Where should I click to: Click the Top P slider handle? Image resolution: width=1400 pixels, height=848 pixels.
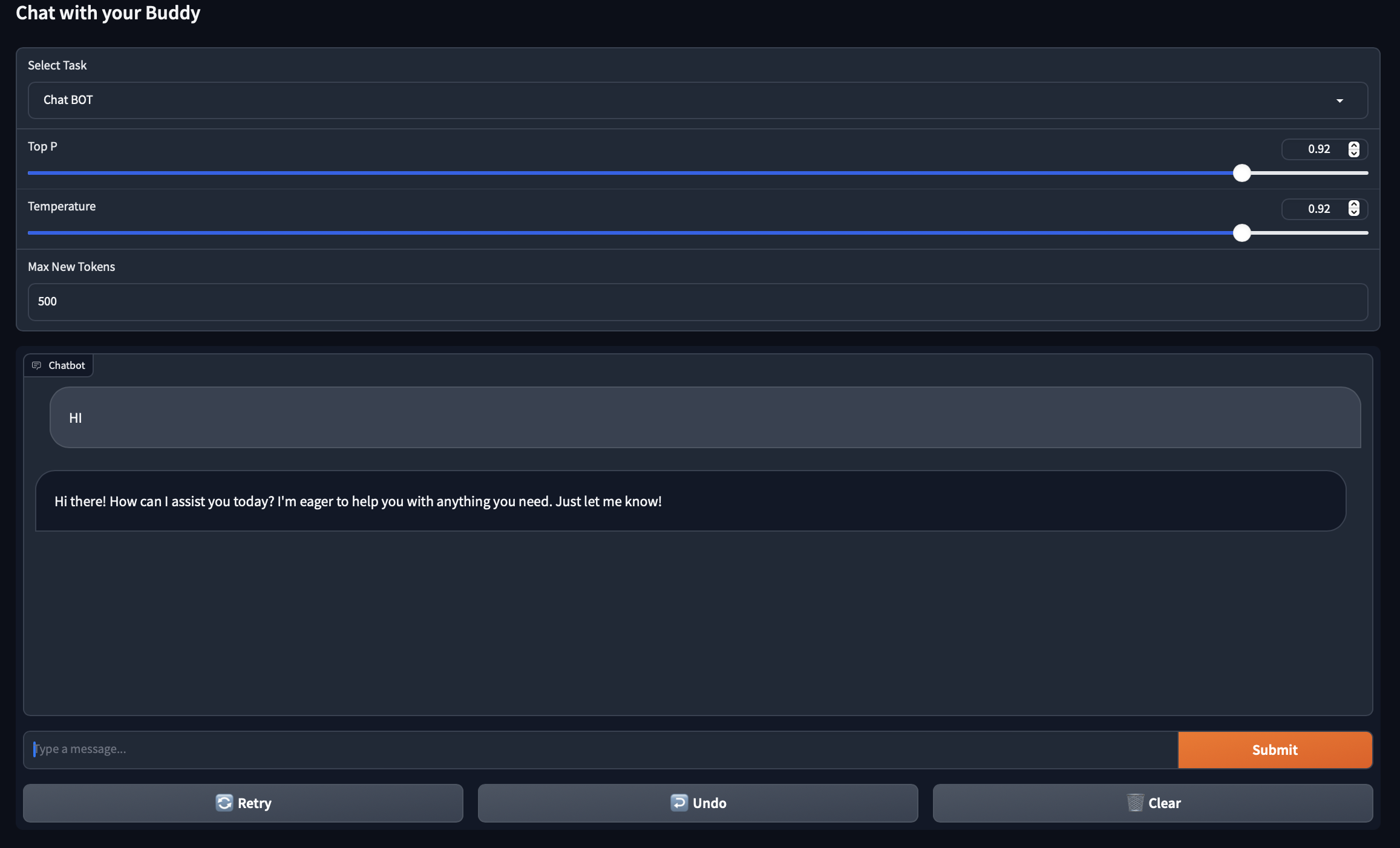[1241, 173]
